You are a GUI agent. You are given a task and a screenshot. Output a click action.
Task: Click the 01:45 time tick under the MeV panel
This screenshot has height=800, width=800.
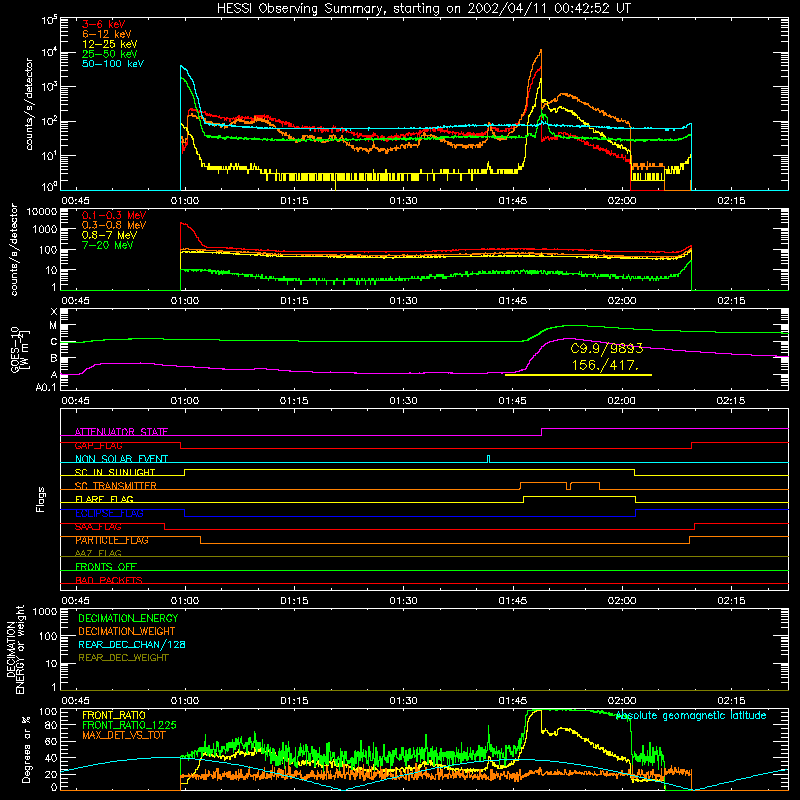coord(512,301)
